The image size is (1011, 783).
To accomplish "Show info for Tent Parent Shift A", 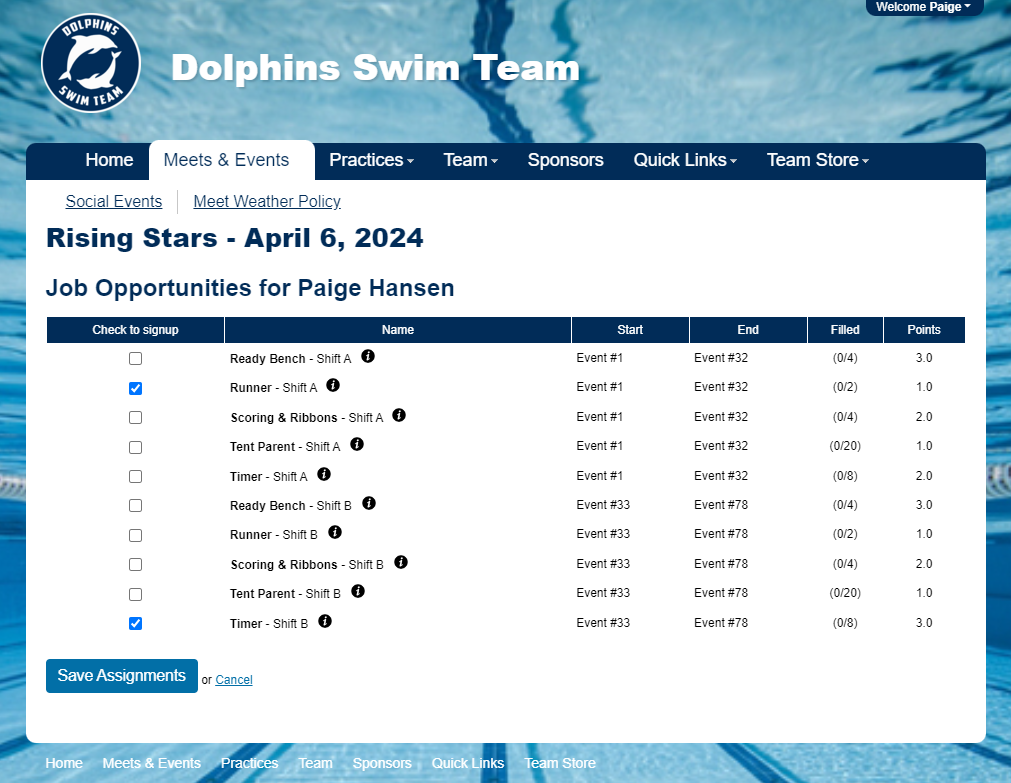I will pos(357,444).
